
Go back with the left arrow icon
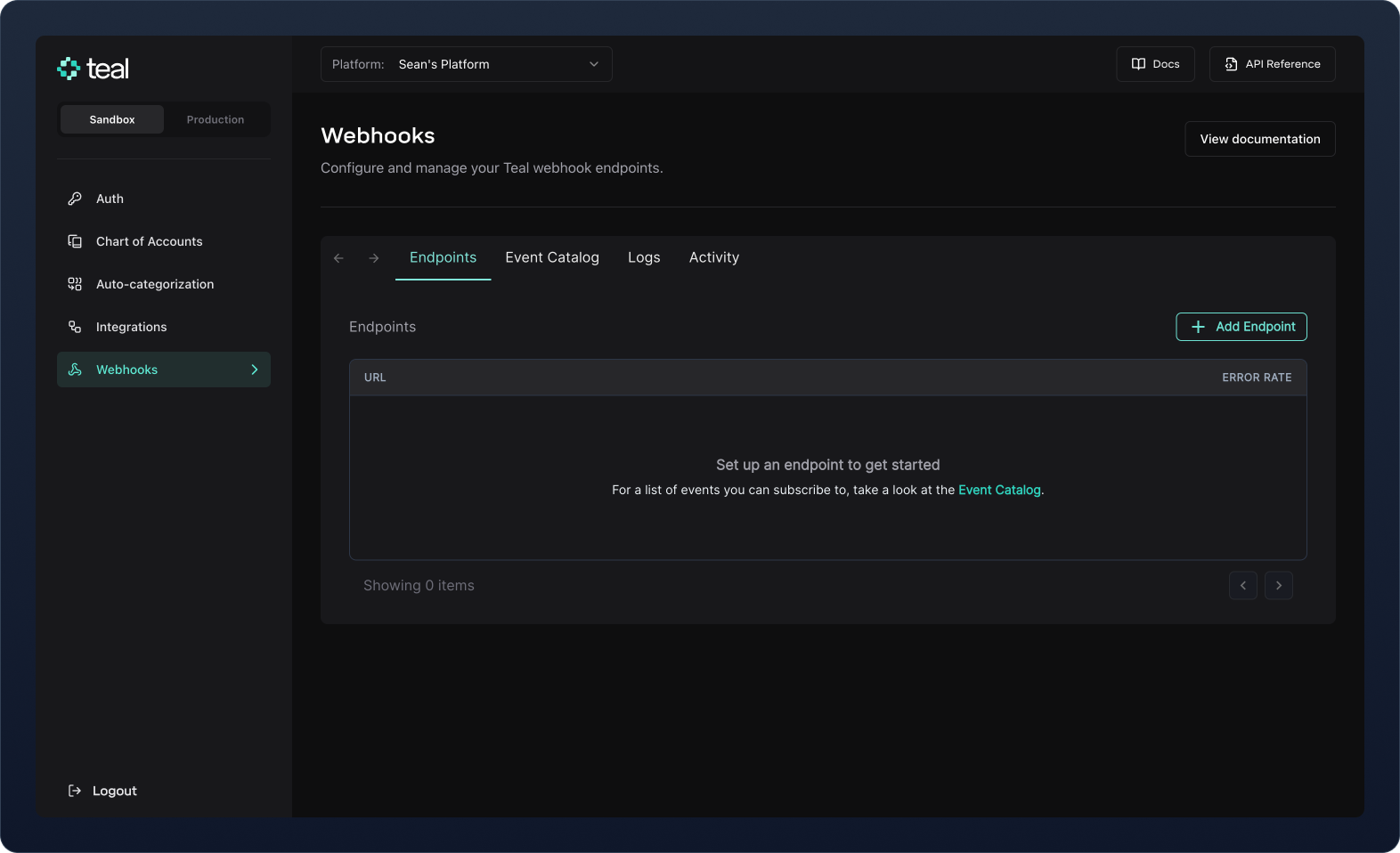(x=338, y=258)
